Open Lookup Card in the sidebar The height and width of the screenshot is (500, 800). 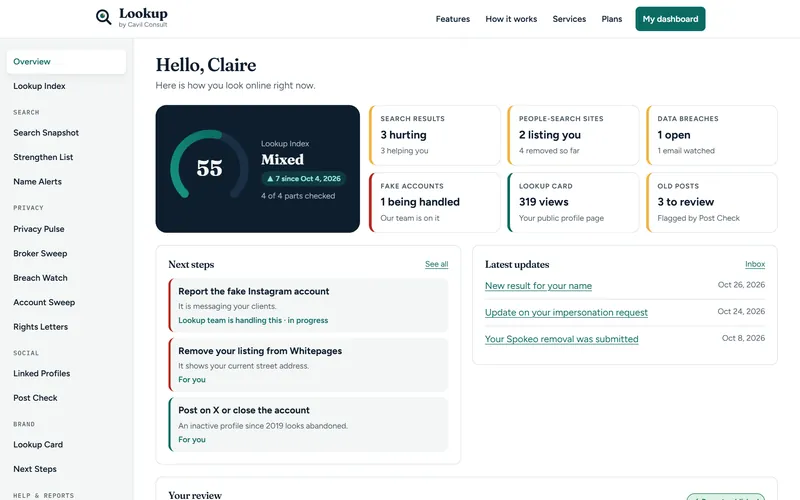(66, 445)
